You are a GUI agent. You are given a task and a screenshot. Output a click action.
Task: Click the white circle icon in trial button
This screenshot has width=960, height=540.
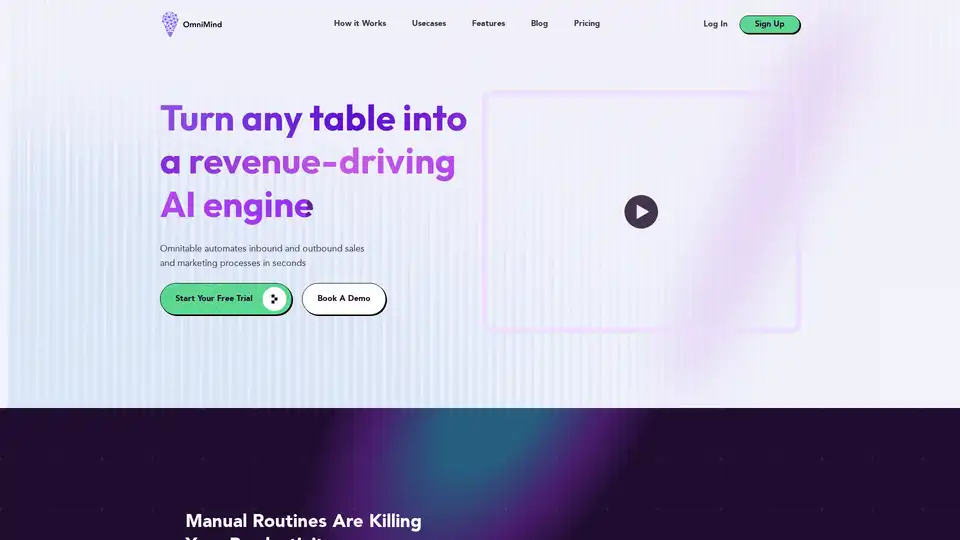[274, 298]
